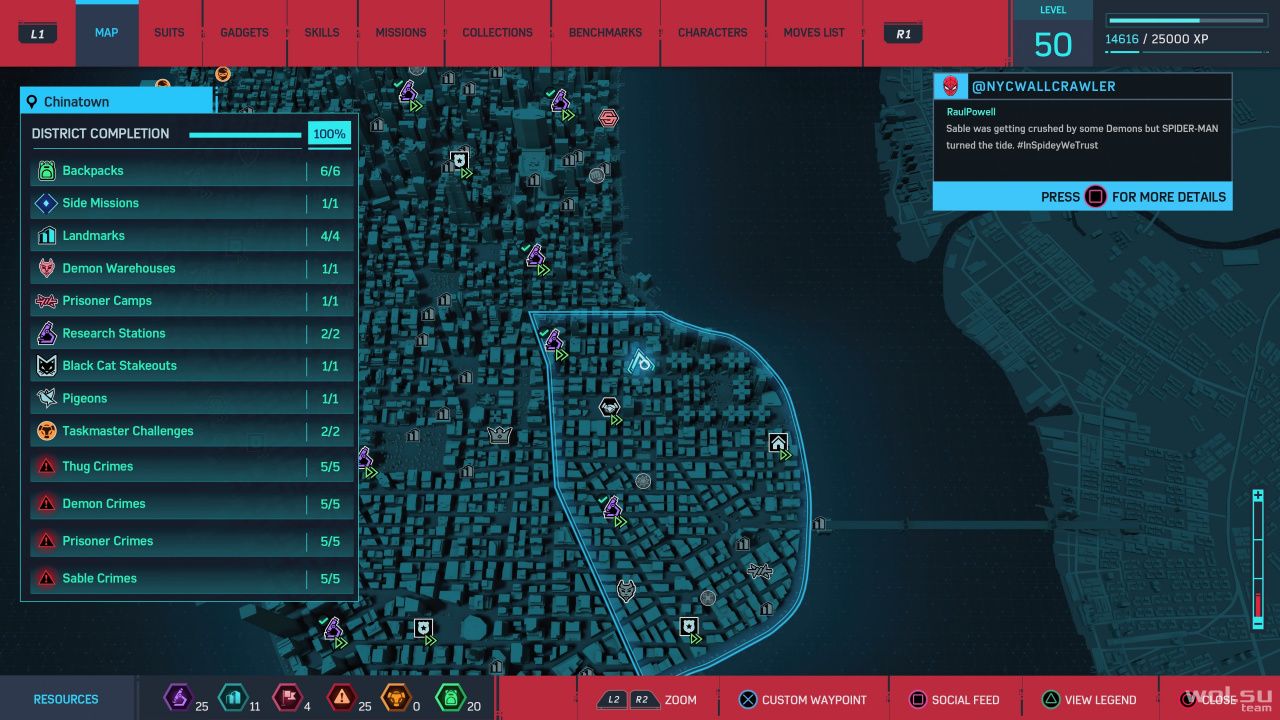Open the Social Feed button

tap(954, 700)
